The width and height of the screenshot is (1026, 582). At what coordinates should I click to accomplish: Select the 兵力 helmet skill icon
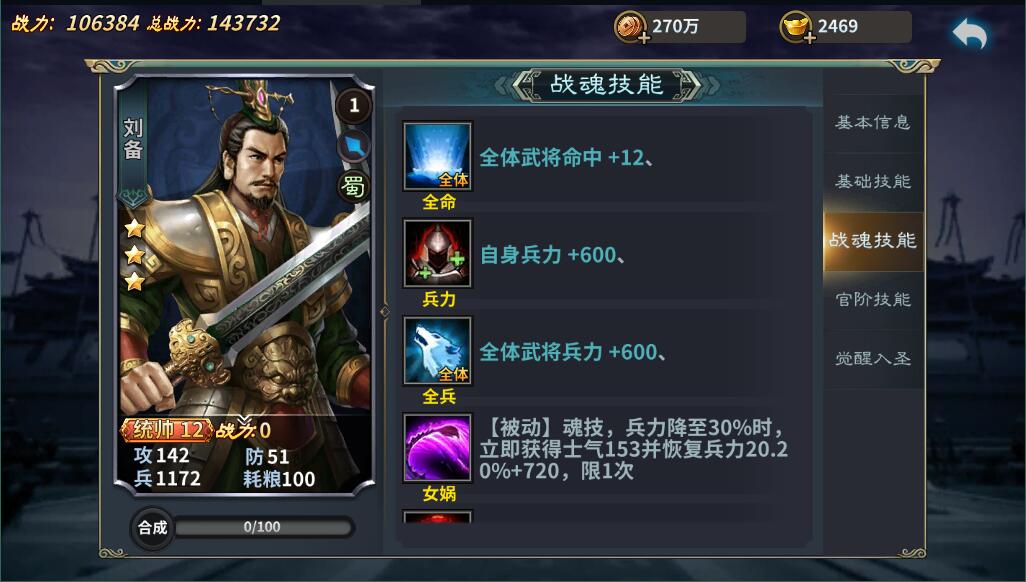point(438,253)
